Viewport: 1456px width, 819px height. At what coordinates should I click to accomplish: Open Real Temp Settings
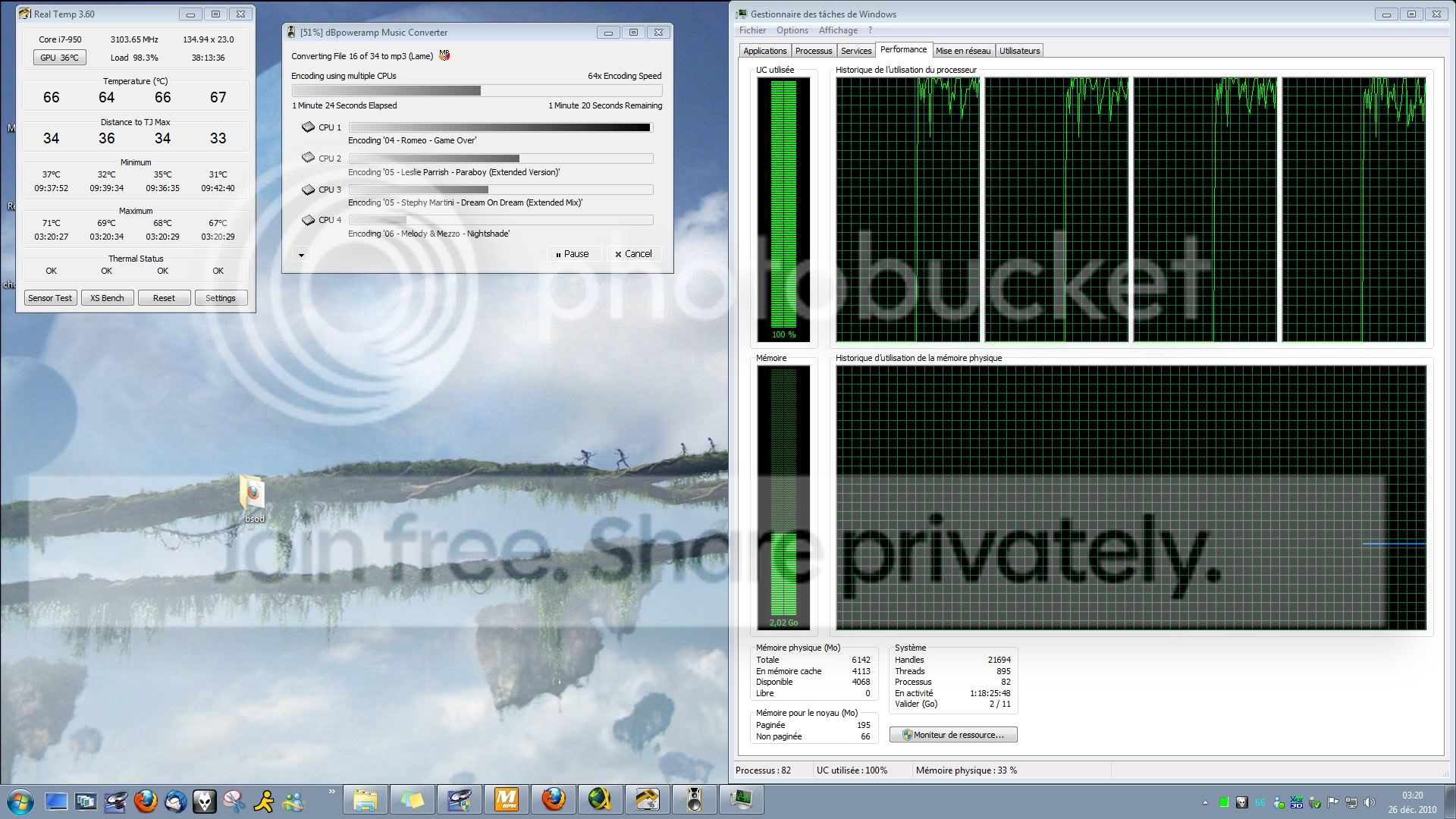click(x=221, y=298)
